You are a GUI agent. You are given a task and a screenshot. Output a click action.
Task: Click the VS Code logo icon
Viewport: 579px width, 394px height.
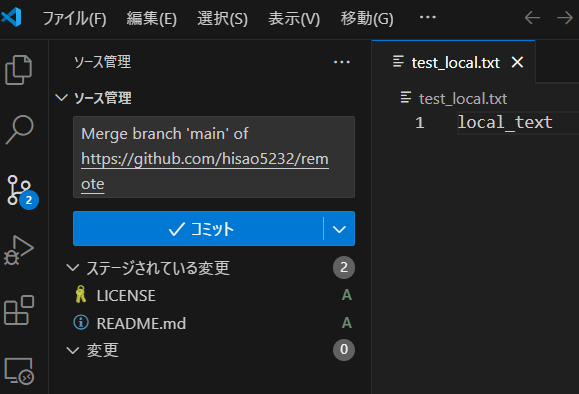pos(12,17)
